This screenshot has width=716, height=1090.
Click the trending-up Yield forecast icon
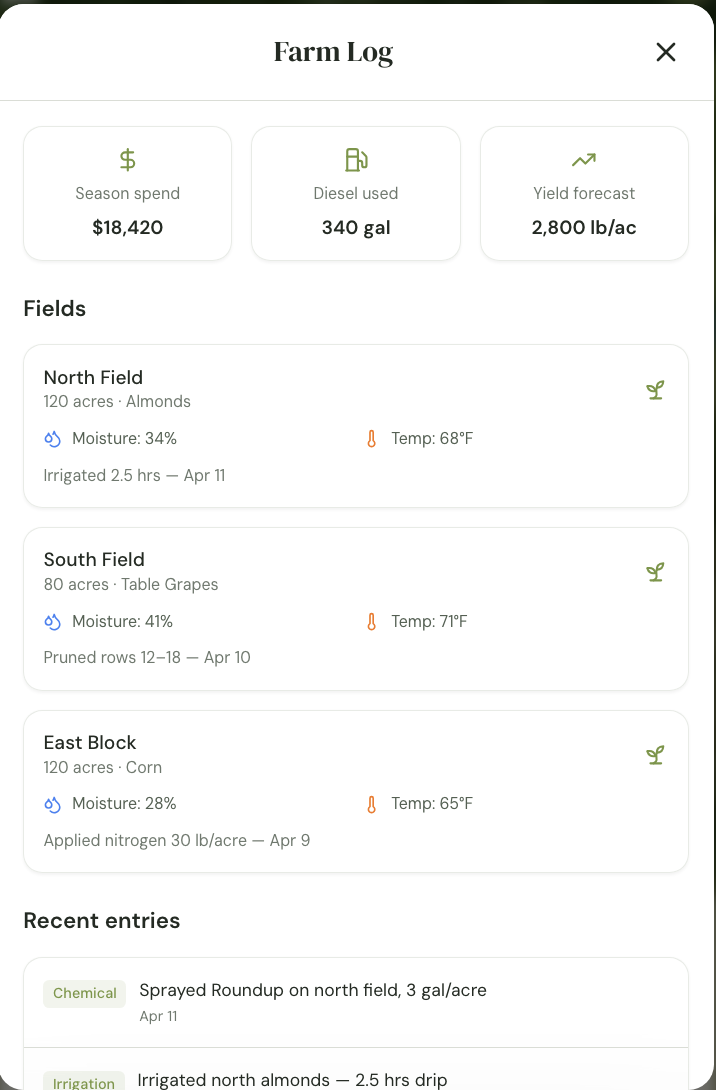tap(584, 160)
